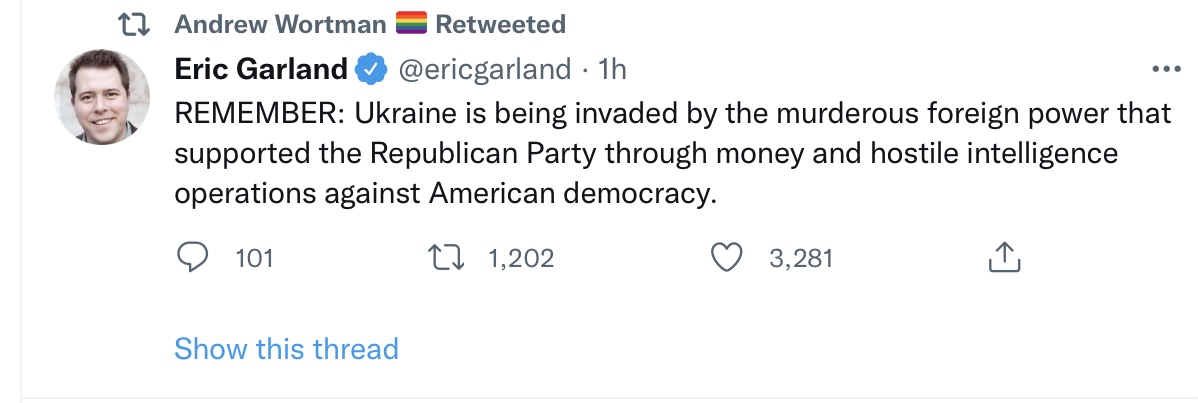Open the three-dot more options menu
The width and height of the screenshot is (1198, 403).
click(1166, 70)
